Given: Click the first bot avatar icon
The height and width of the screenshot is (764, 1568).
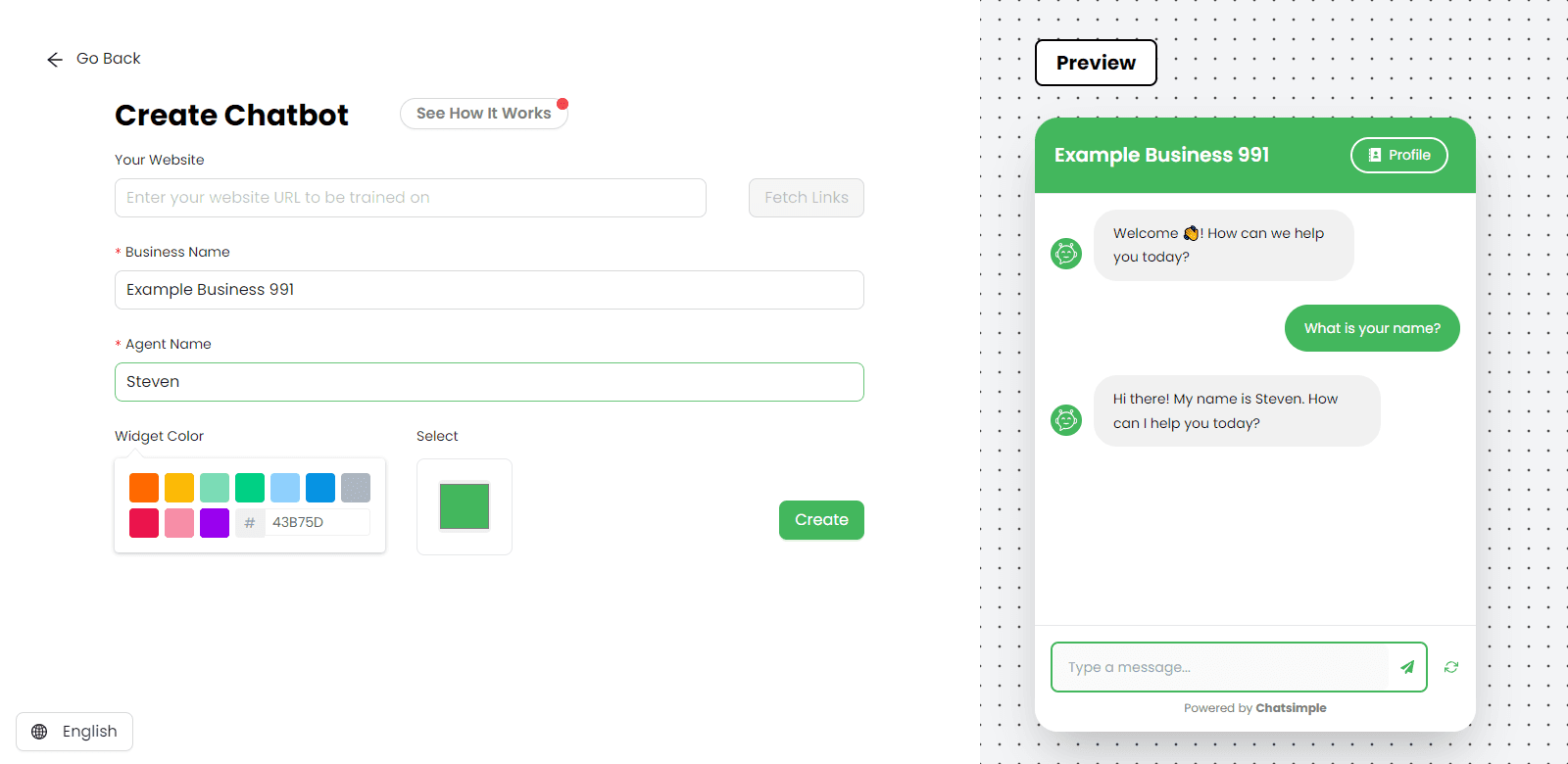Looking at the screenshot, I should (x=1066, y=254).
